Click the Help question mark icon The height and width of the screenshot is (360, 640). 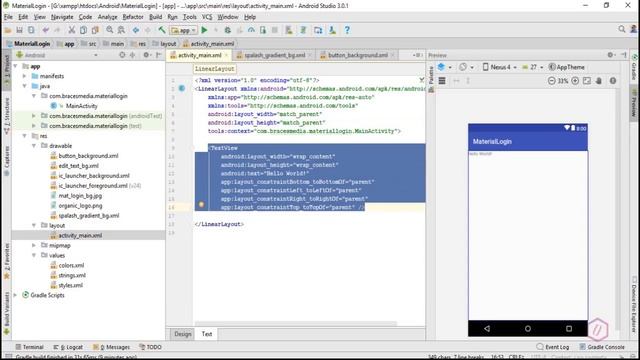click(347, 30)
